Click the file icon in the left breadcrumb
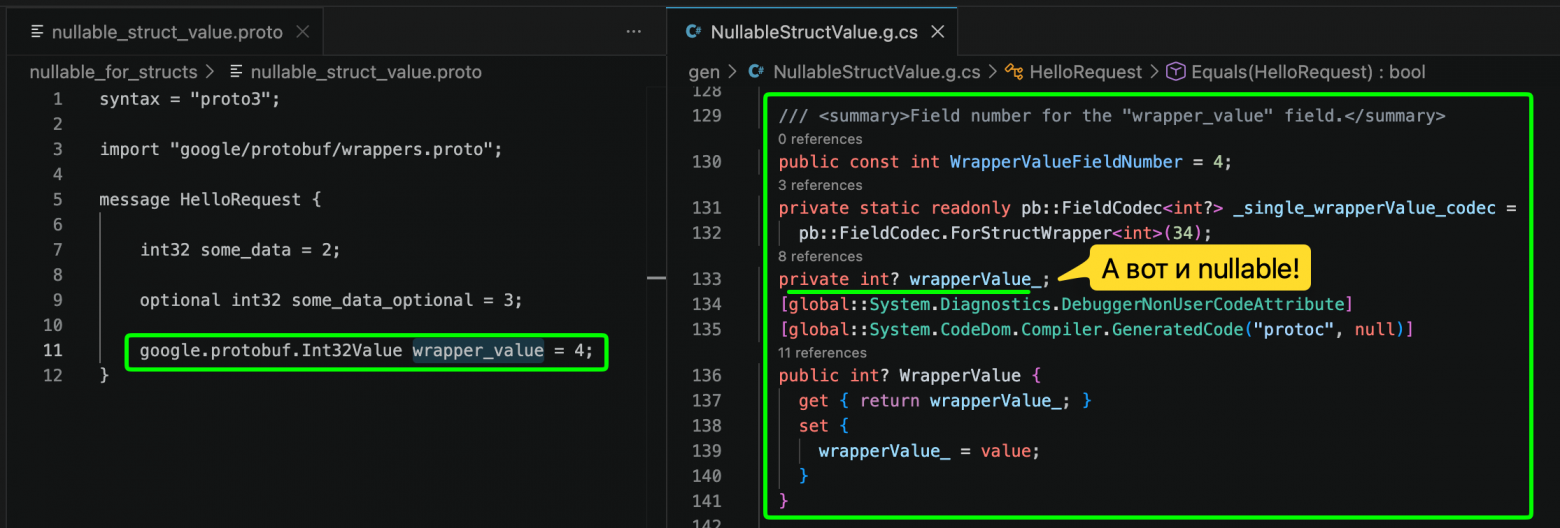Screen dimensions: 1560x528 (237, 72)
